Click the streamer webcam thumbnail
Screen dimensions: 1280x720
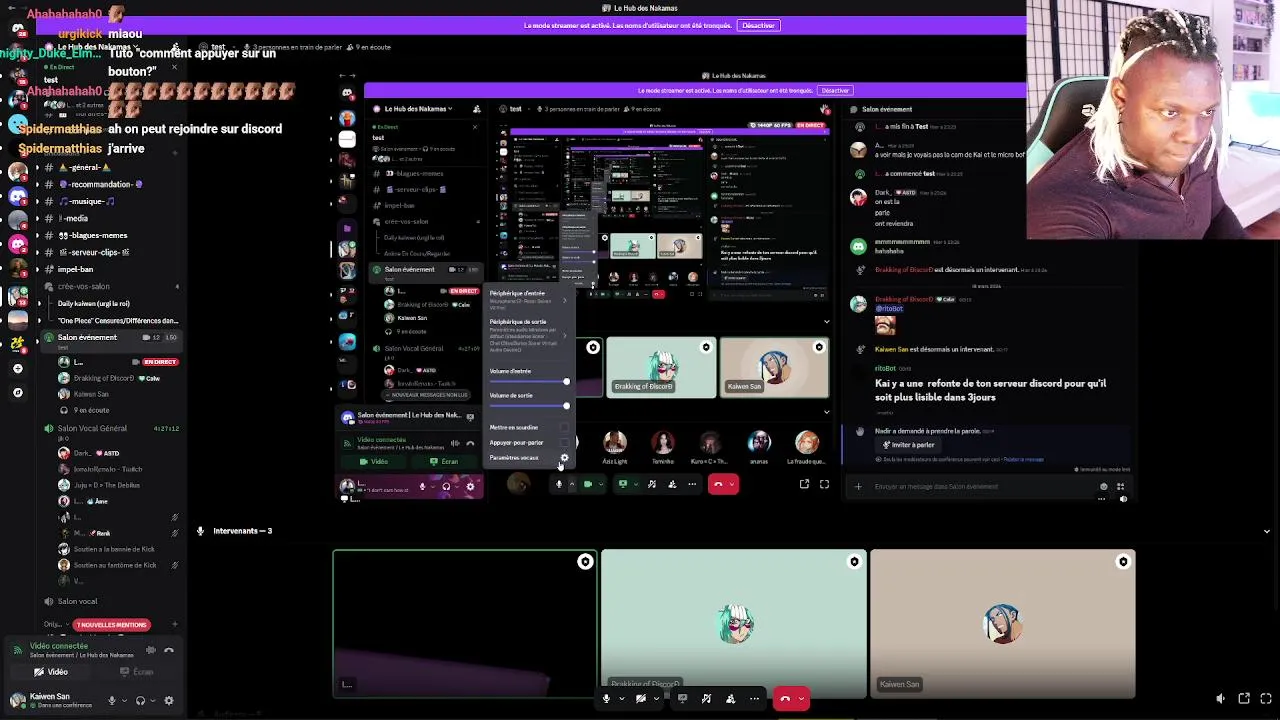click(x=1153, y=120)
